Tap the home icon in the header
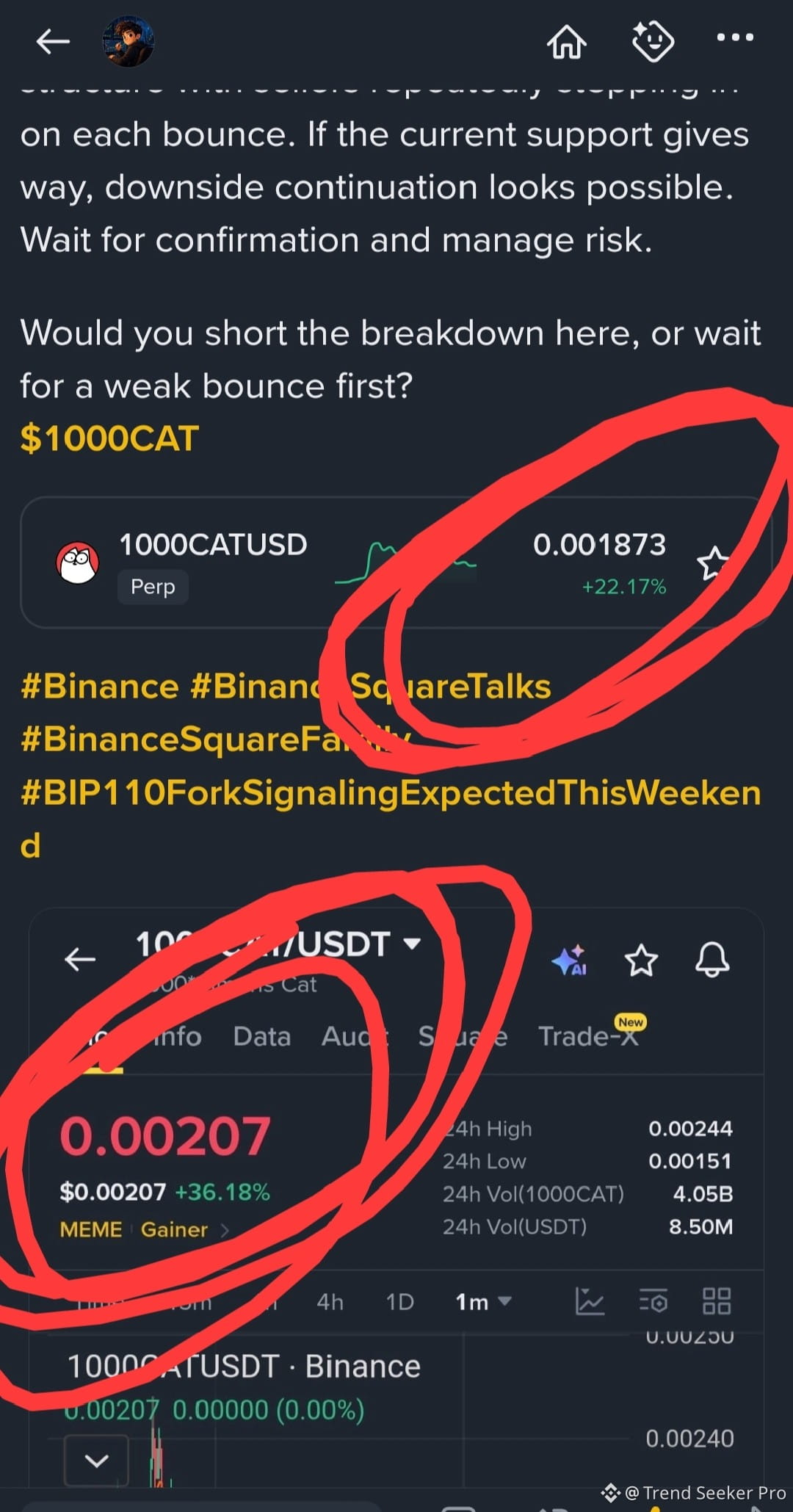This screenshot has width=793, height=1512. (x=567, y=41)
